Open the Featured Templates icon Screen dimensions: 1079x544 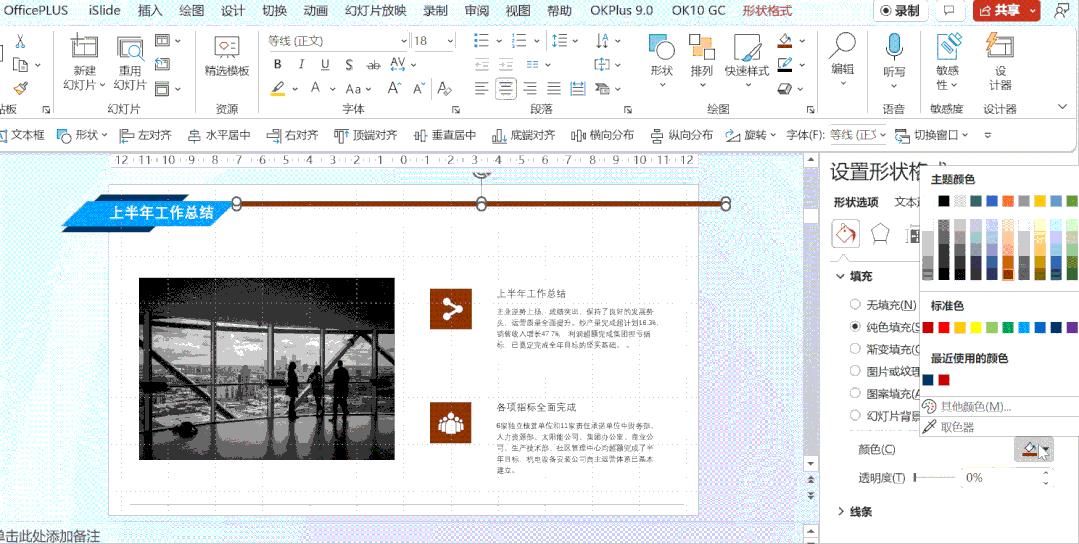point(226,47)
